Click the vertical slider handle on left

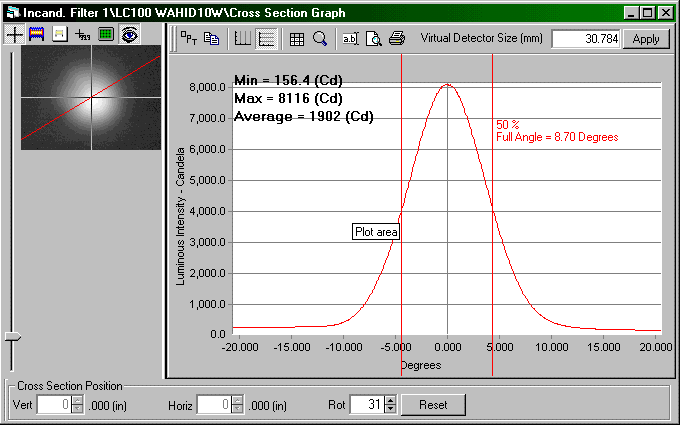[12, 338]
